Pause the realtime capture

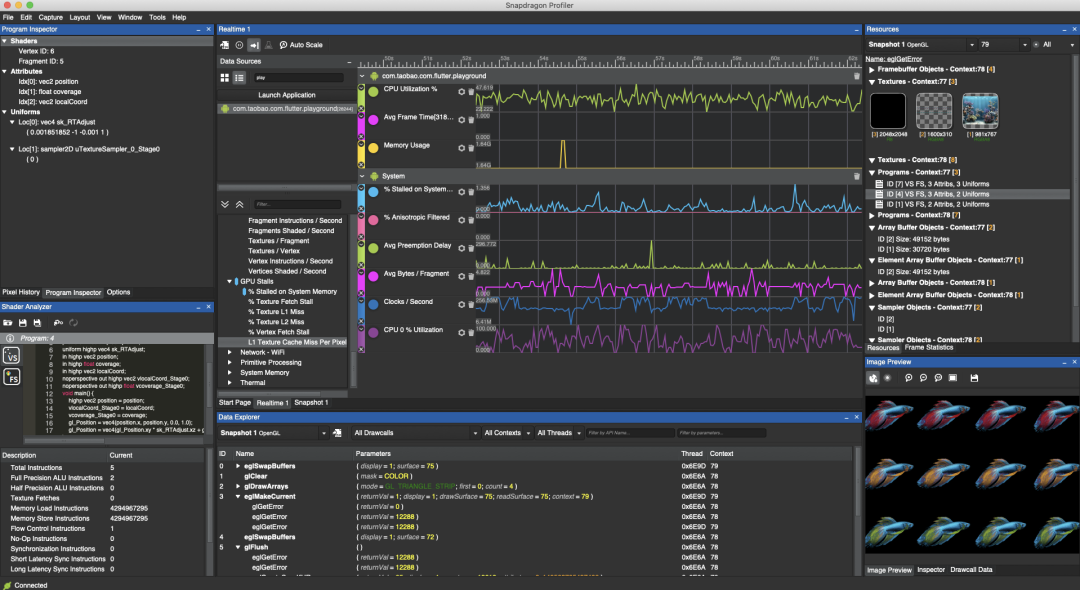[x=239, y=45]
